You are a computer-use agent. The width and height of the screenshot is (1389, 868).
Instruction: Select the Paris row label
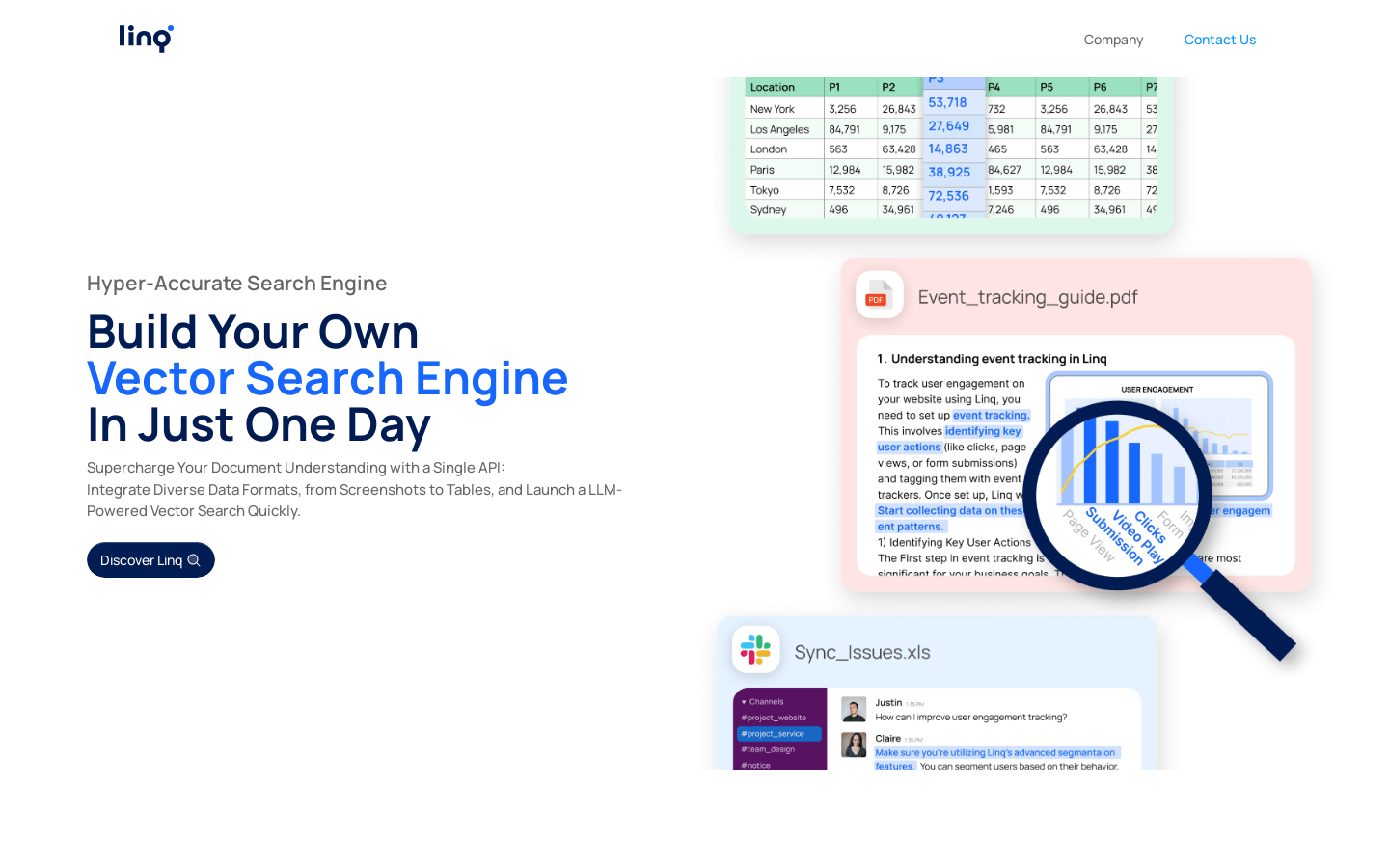[x=762, y=170]
